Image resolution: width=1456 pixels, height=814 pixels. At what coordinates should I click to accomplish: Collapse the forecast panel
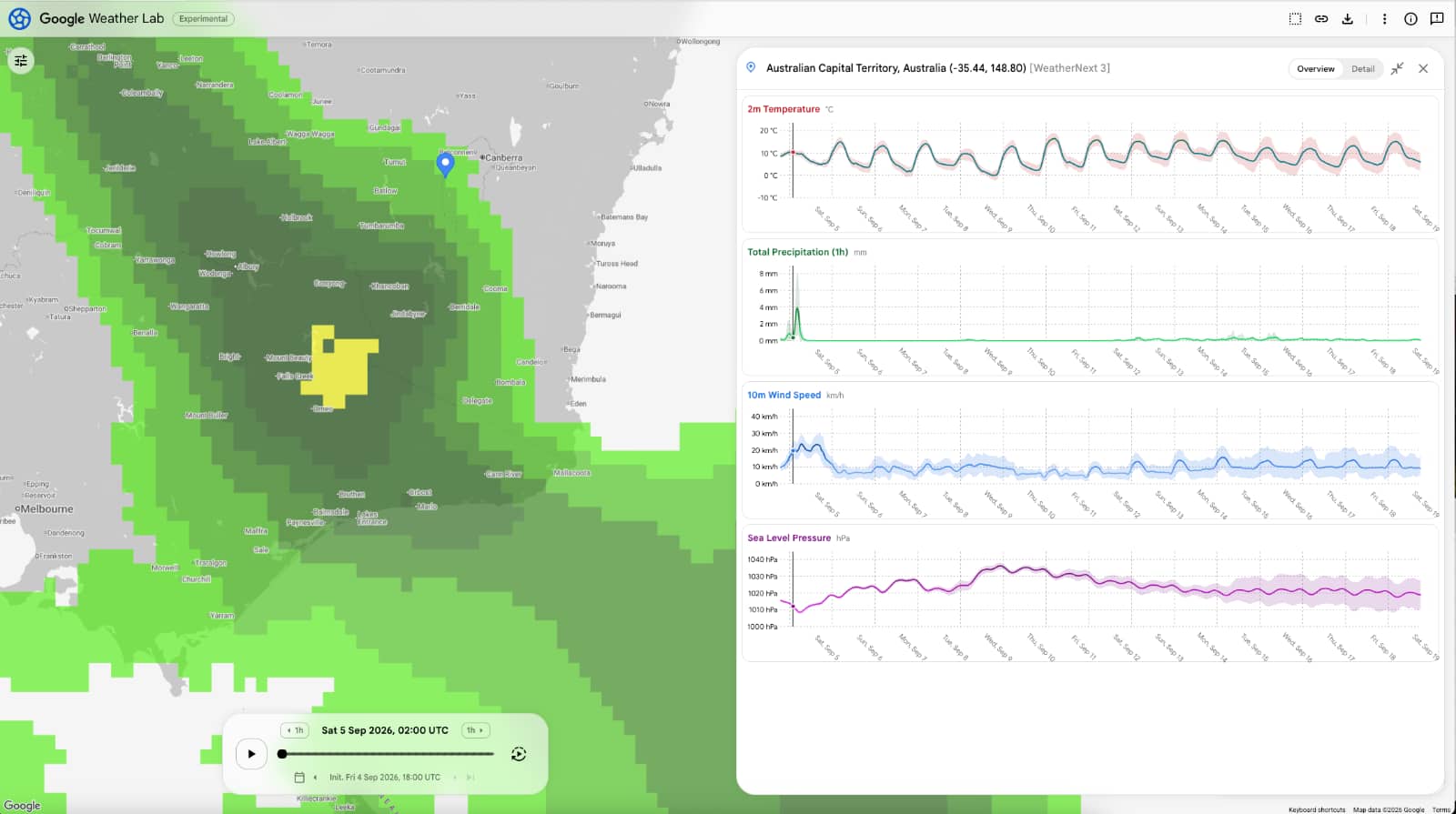1398,68
